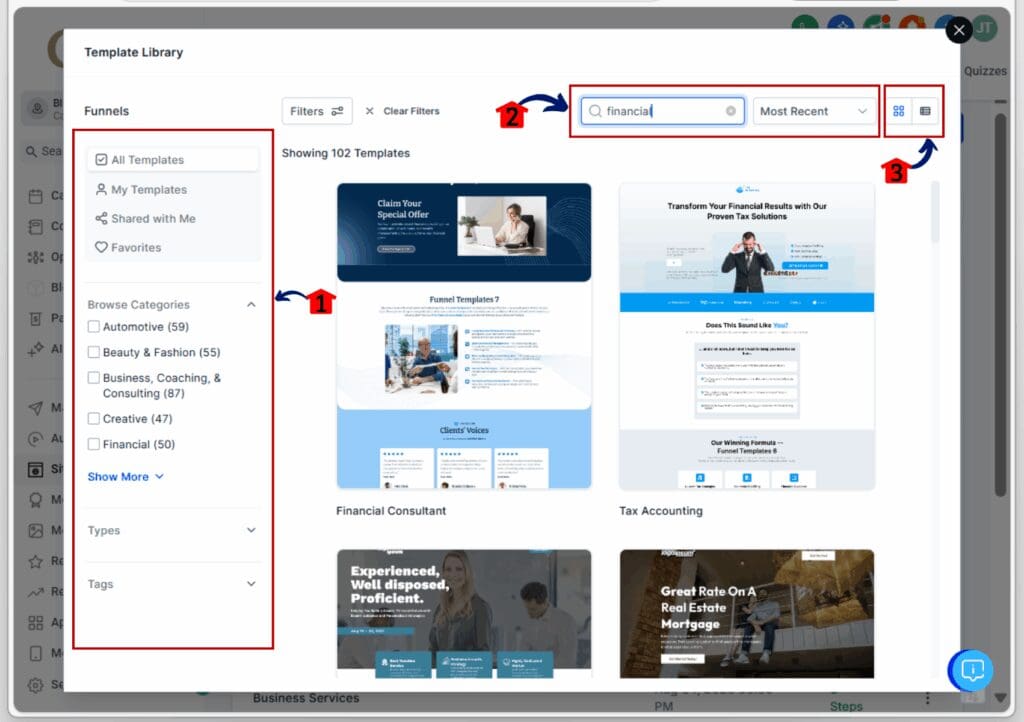This screenshot has width=1024, height=722.
Task: Clear search field with X icon
Action: [731, 111]
